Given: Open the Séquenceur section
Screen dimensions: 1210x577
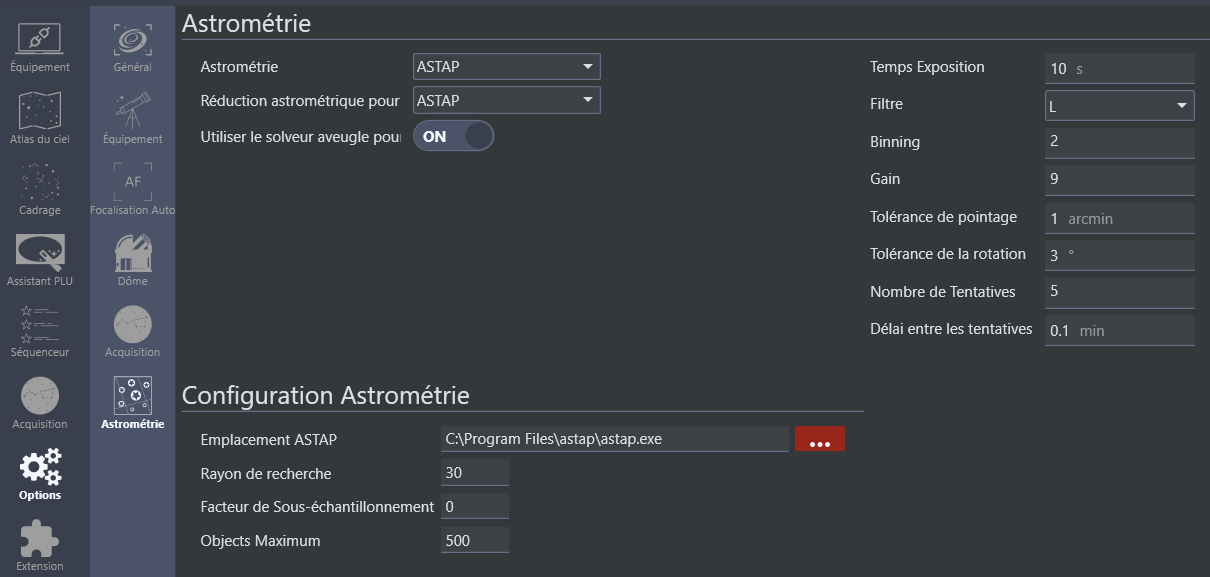Looking at the screenshot, I should tap(40, 330).
